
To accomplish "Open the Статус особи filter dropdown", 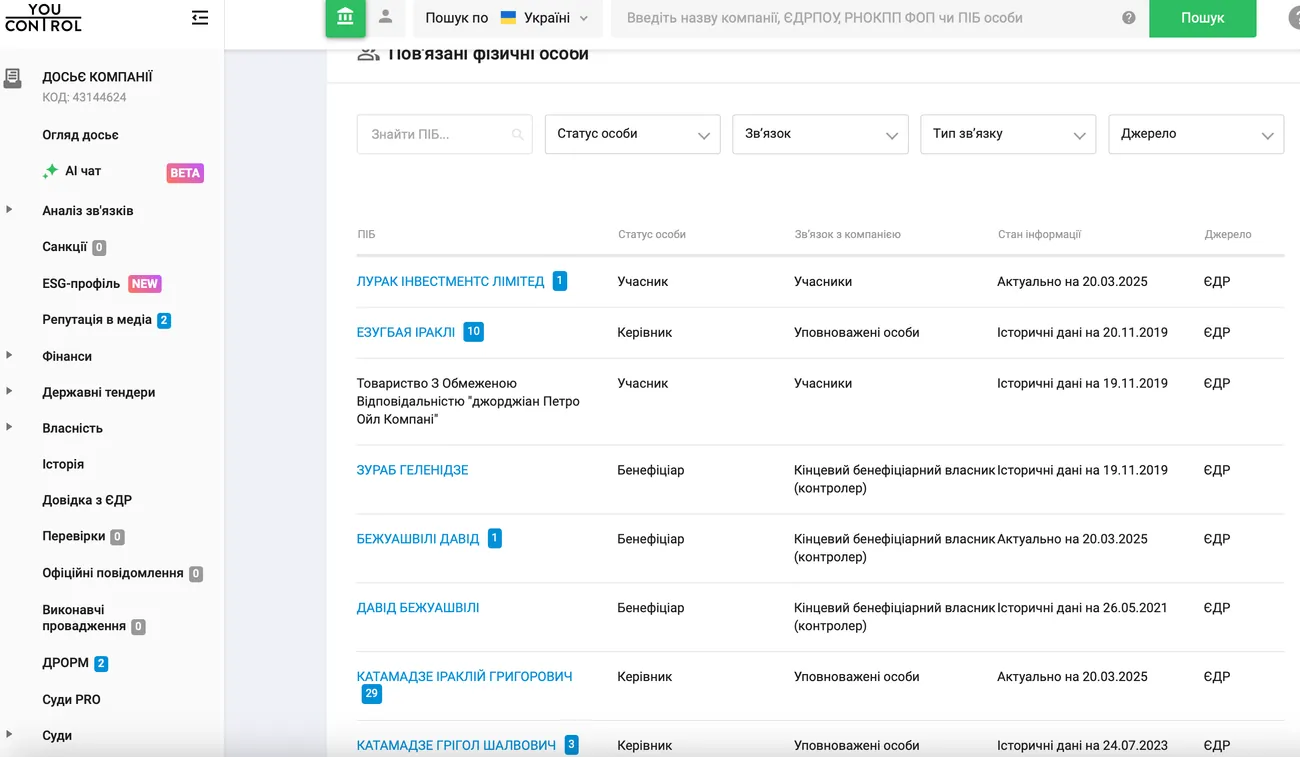I will click(632, 134).
